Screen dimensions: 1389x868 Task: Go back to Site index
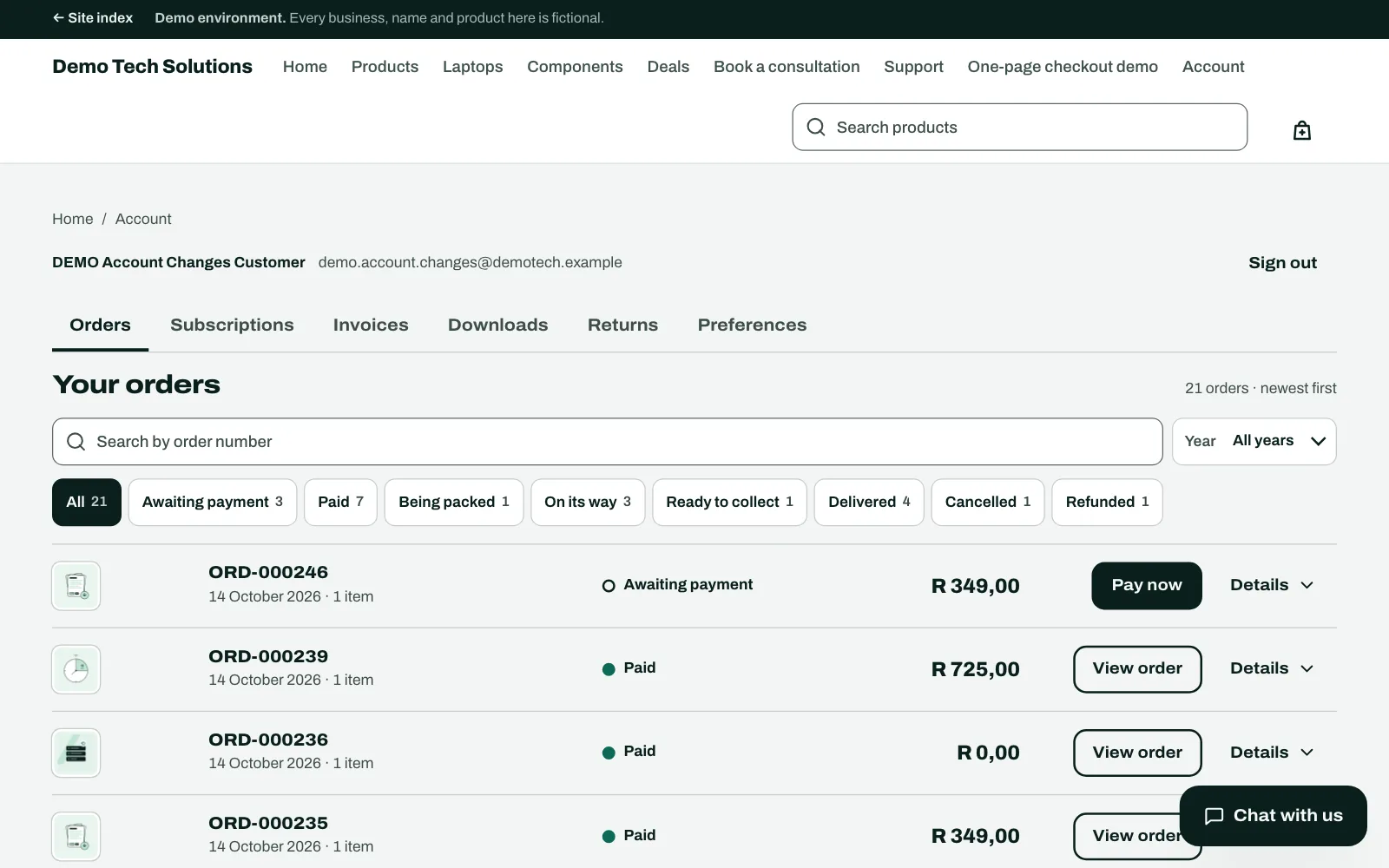pos(93,17)
